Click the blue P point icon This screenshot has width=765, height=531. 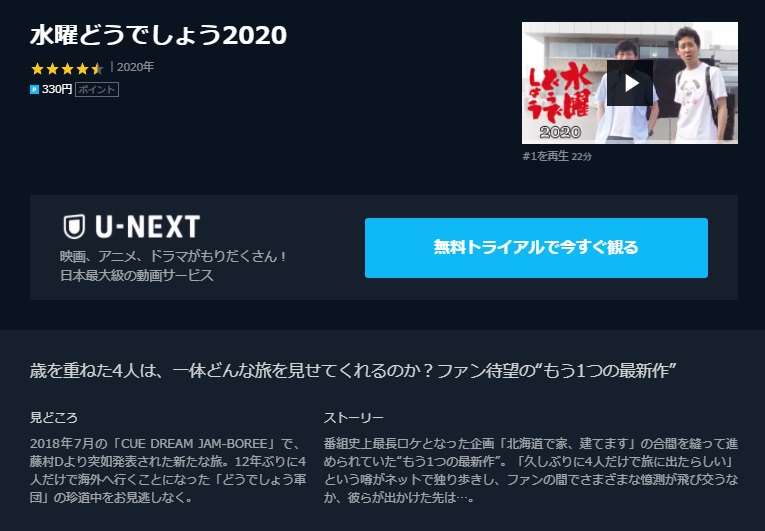click(x=34, y=89)
